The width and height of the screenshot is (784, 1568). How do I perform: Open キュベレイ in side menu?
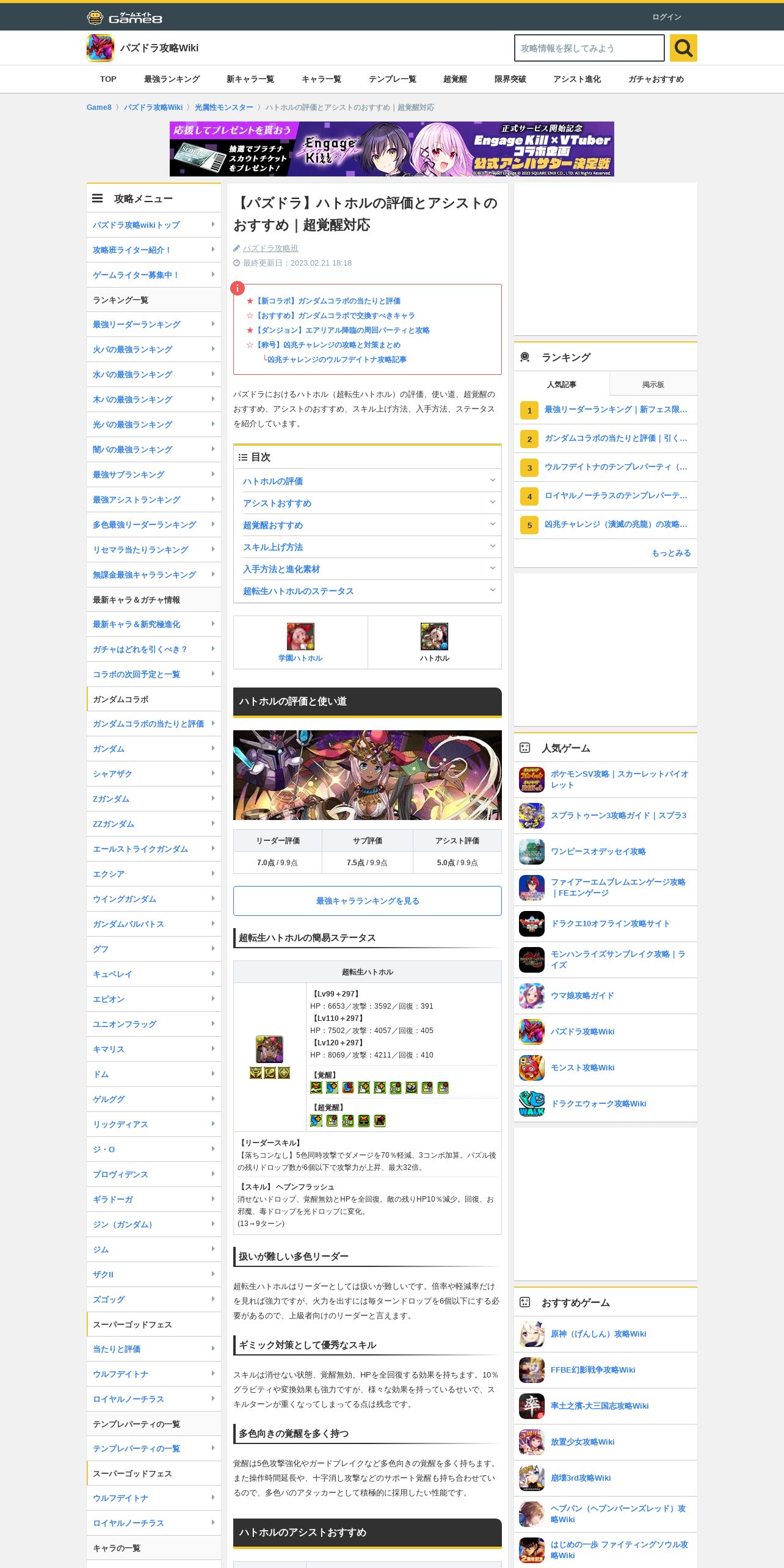click(154, 974)
